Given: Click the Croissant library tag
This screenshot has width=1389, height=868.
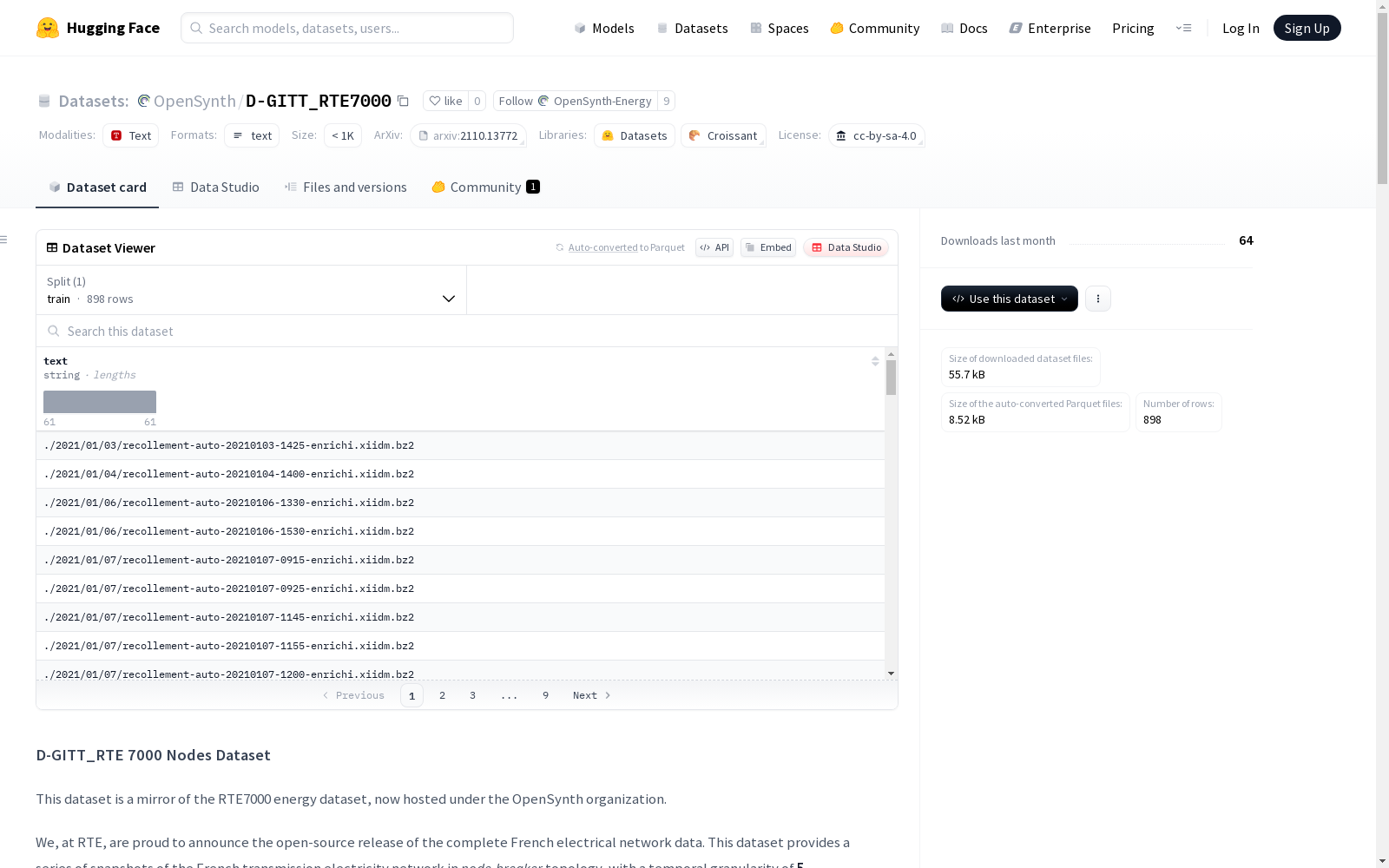Looking at the screenshot, I should [723, 135].
